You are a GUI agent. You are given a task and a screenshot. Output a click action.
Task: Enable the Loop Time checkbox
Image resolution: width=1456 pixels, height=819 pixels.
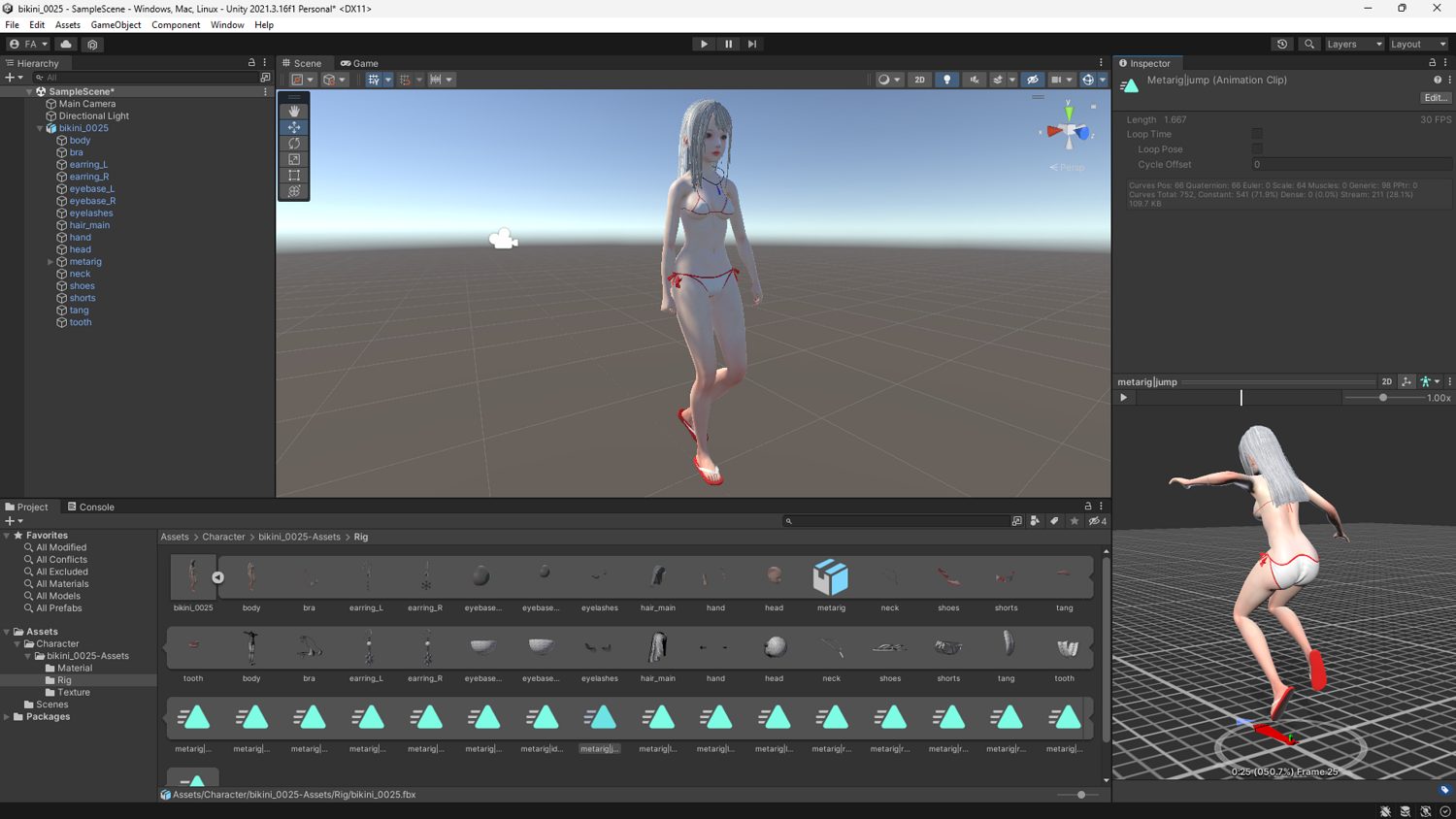click(x=1257, y=134)
